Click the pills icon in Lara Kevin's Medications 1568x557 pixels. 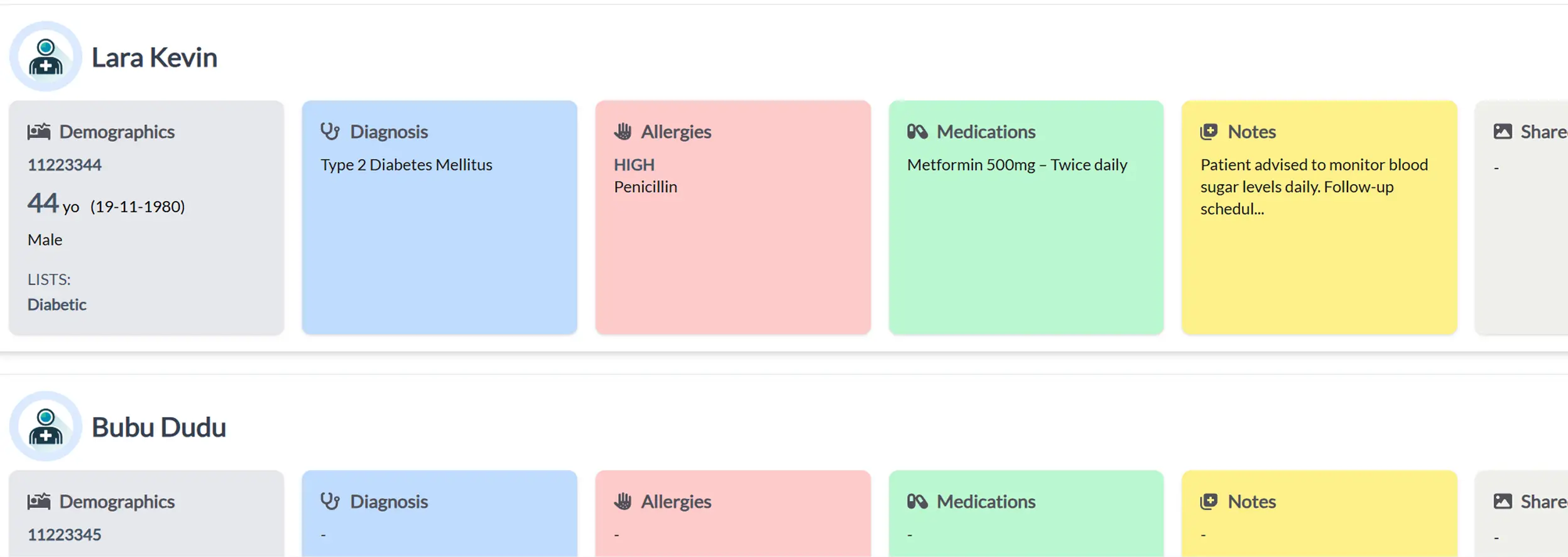(x=917, y=132)
